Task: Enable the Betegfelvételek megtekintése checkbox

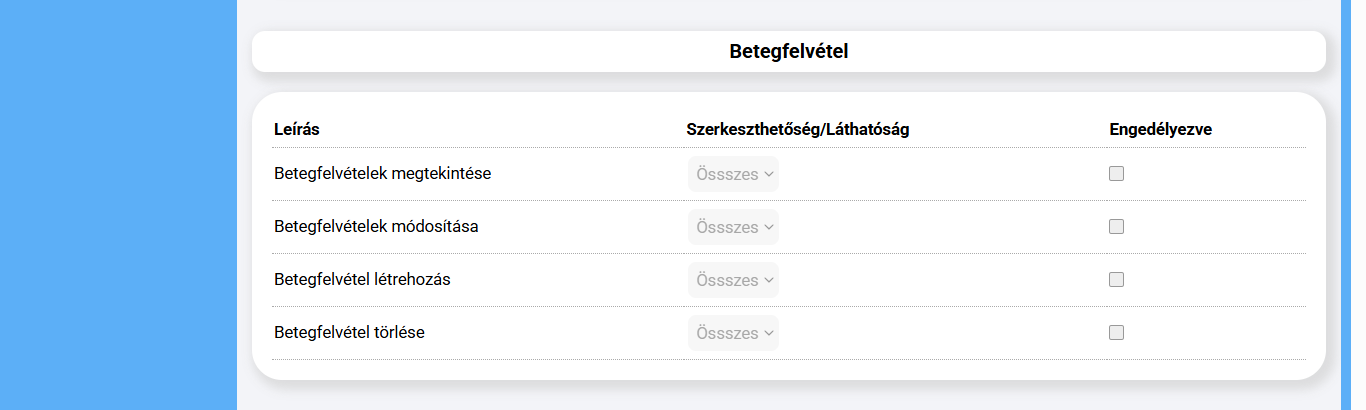Action: (1116, 174)
